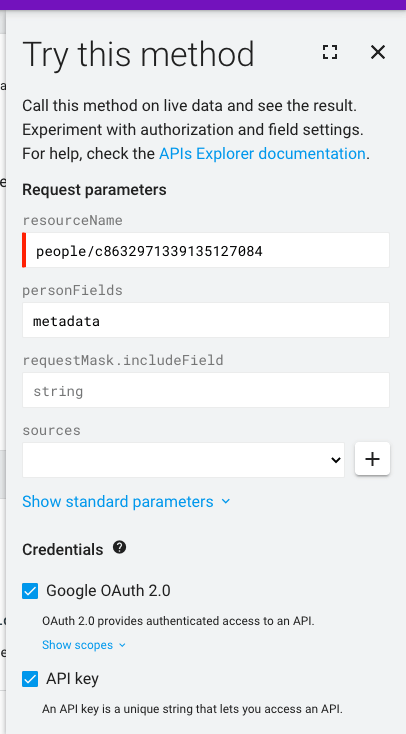406x734 pixels.
Task: Uncheck the Google OAuth 2.0 checkbox
Action: pos(30,591)
